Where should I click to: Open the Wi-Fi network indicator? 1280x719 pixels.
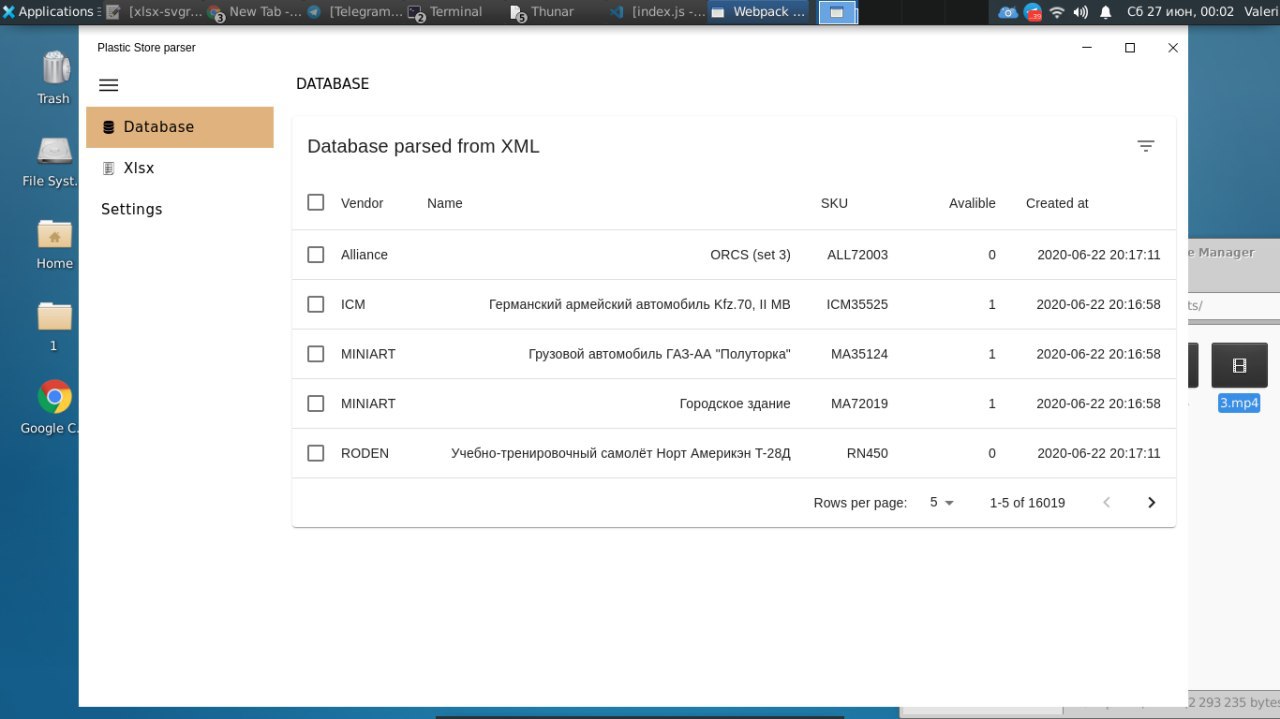pos(1057,12)
